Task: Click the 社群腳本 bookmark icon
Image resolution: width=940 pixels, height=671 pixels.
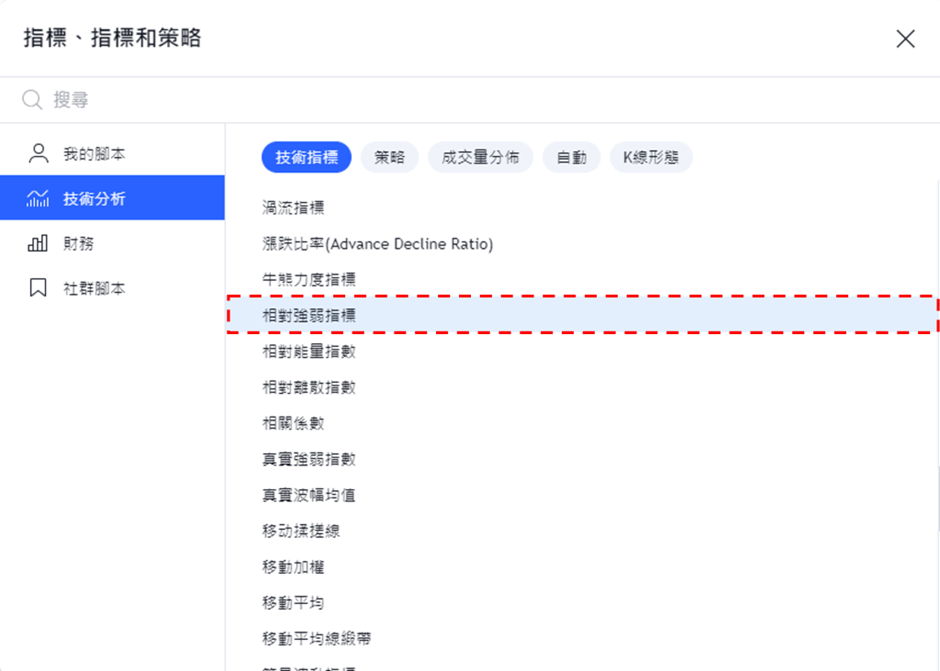Action: pos(38,288)
